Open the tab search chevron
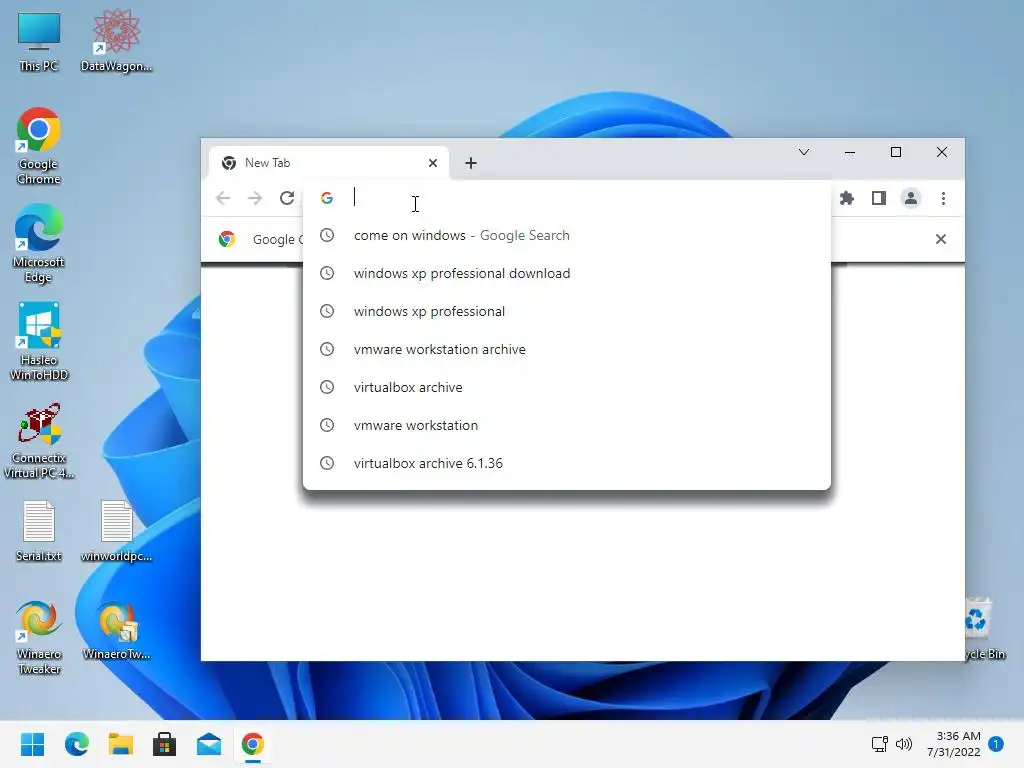1024x768 pixels. (x=804, y=152)
